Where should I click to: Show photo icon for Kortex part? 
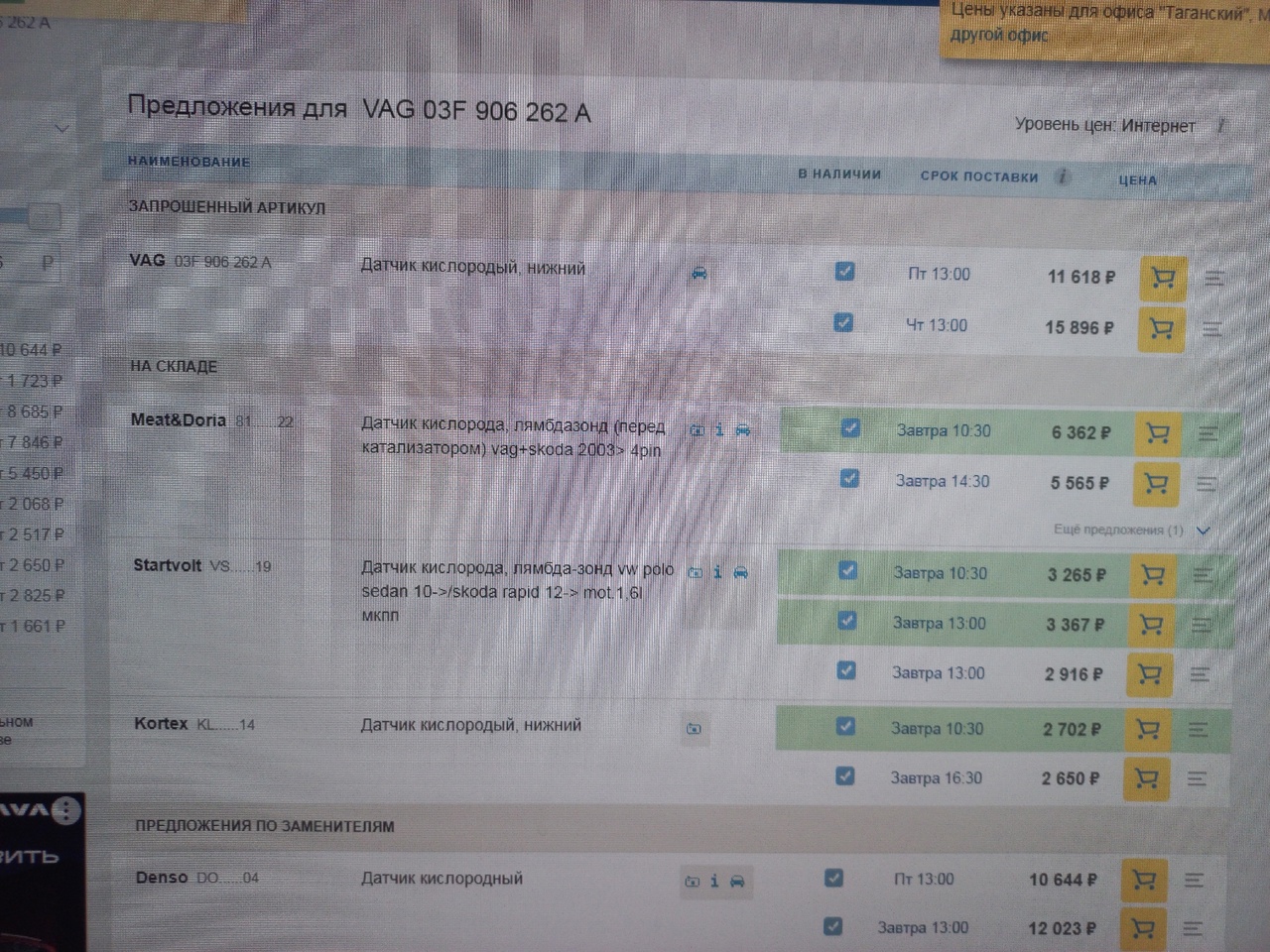point(694,729)
